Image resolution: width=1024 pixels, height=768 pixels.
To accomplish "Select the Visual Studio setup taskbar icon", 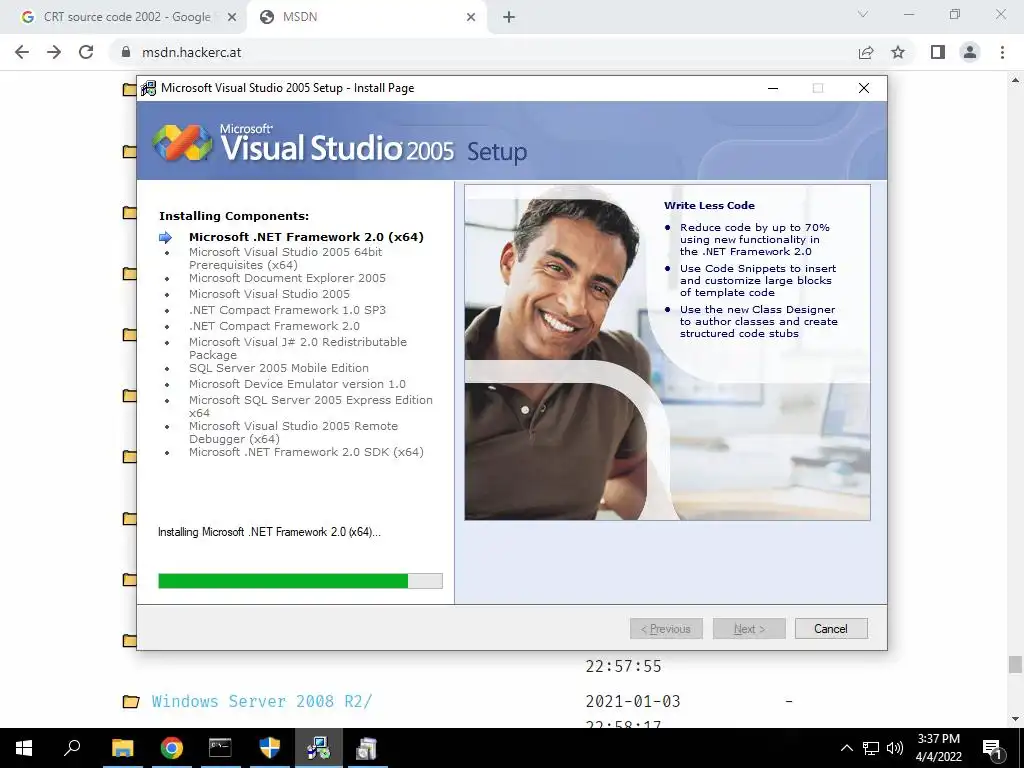I will (318, 748).
